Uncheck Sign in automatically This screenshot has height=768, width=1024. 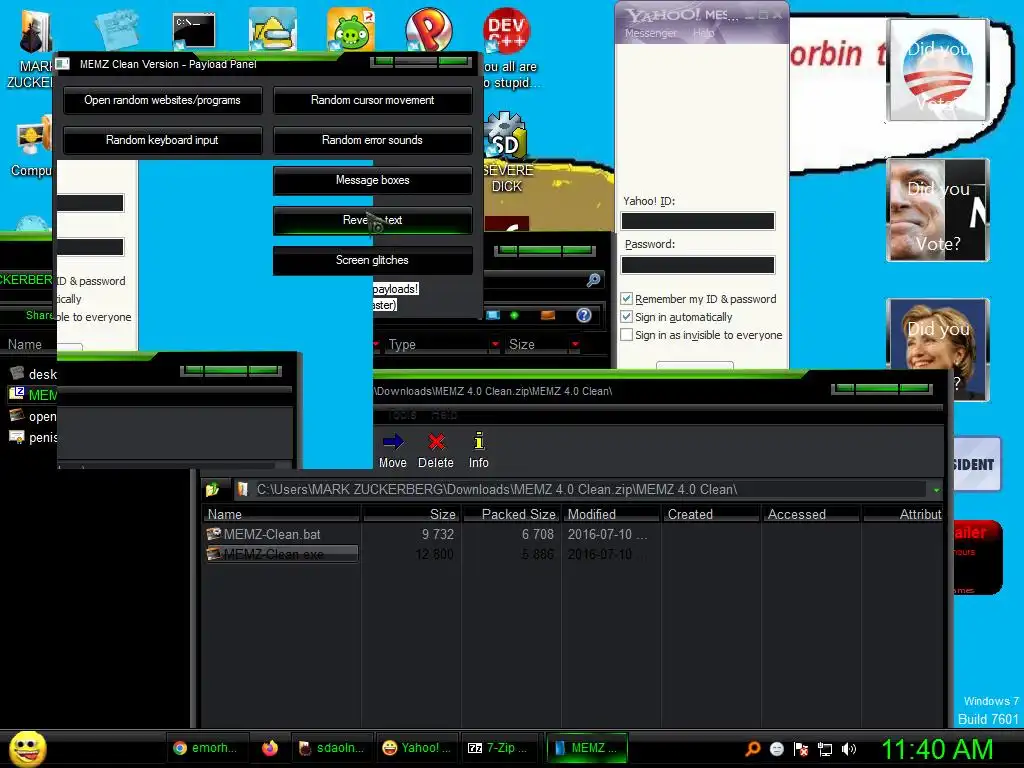[x=626, y=317]
